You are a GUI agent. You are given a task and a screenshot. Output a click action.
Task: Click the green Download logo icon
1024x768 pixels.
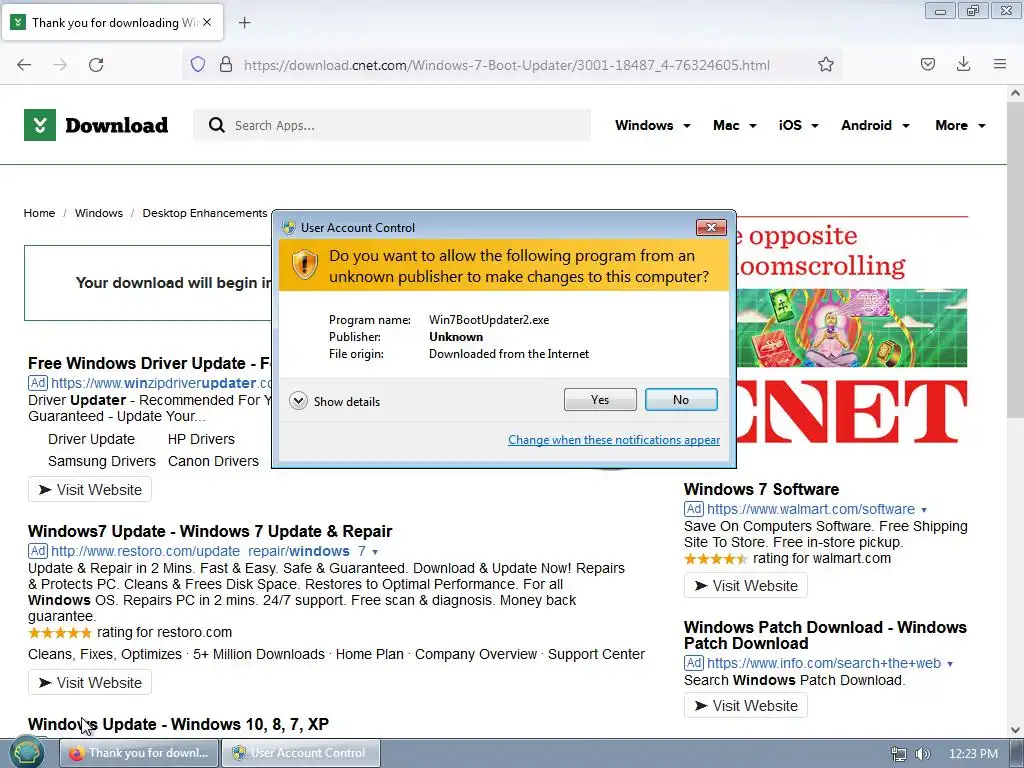coord(40,125)
